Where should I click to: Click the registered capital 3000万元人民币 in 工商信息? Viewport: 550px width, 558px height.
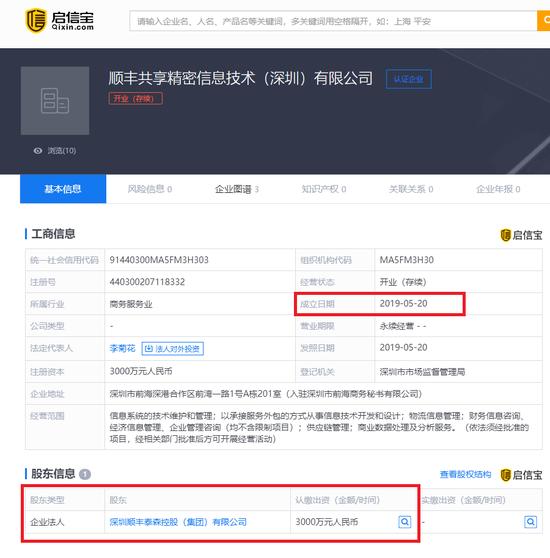click(141, 371)
